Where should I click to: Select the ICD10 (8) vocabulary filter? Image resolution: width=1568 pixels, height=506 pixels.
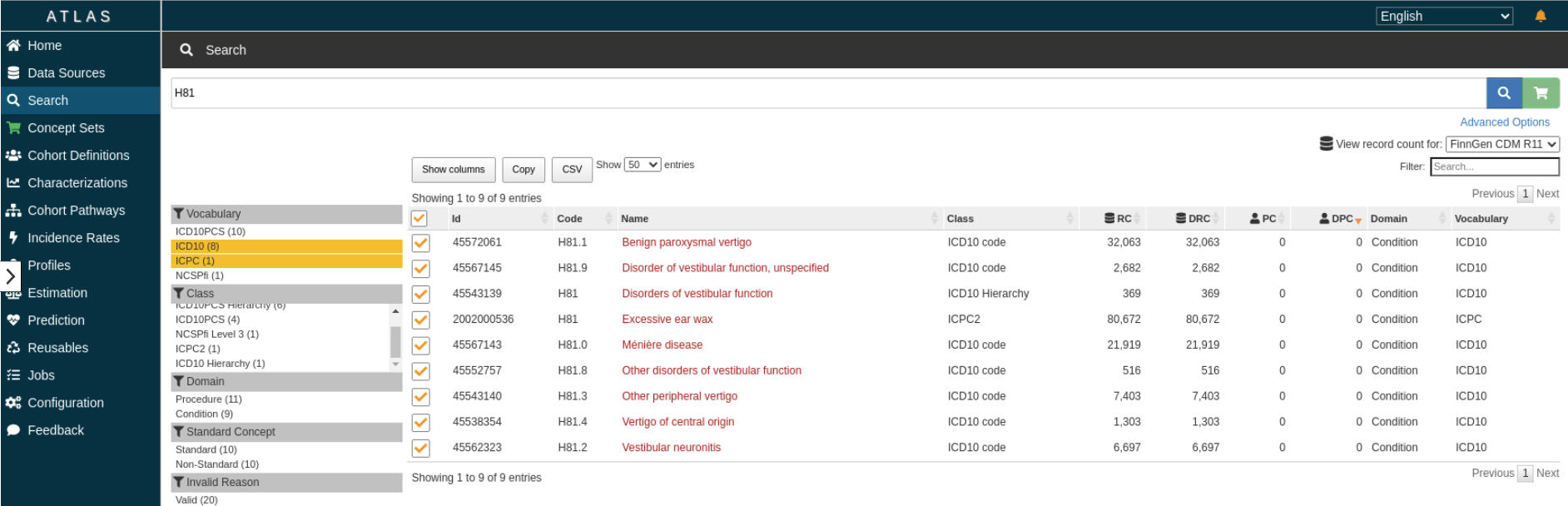[286, 246]
